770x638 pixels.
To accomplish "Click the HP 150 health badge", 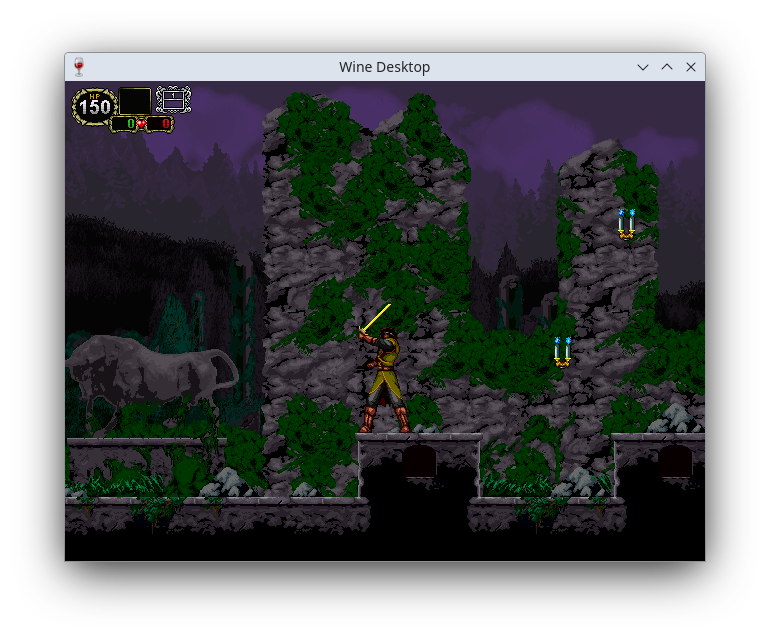I will (x=94, y=106).
